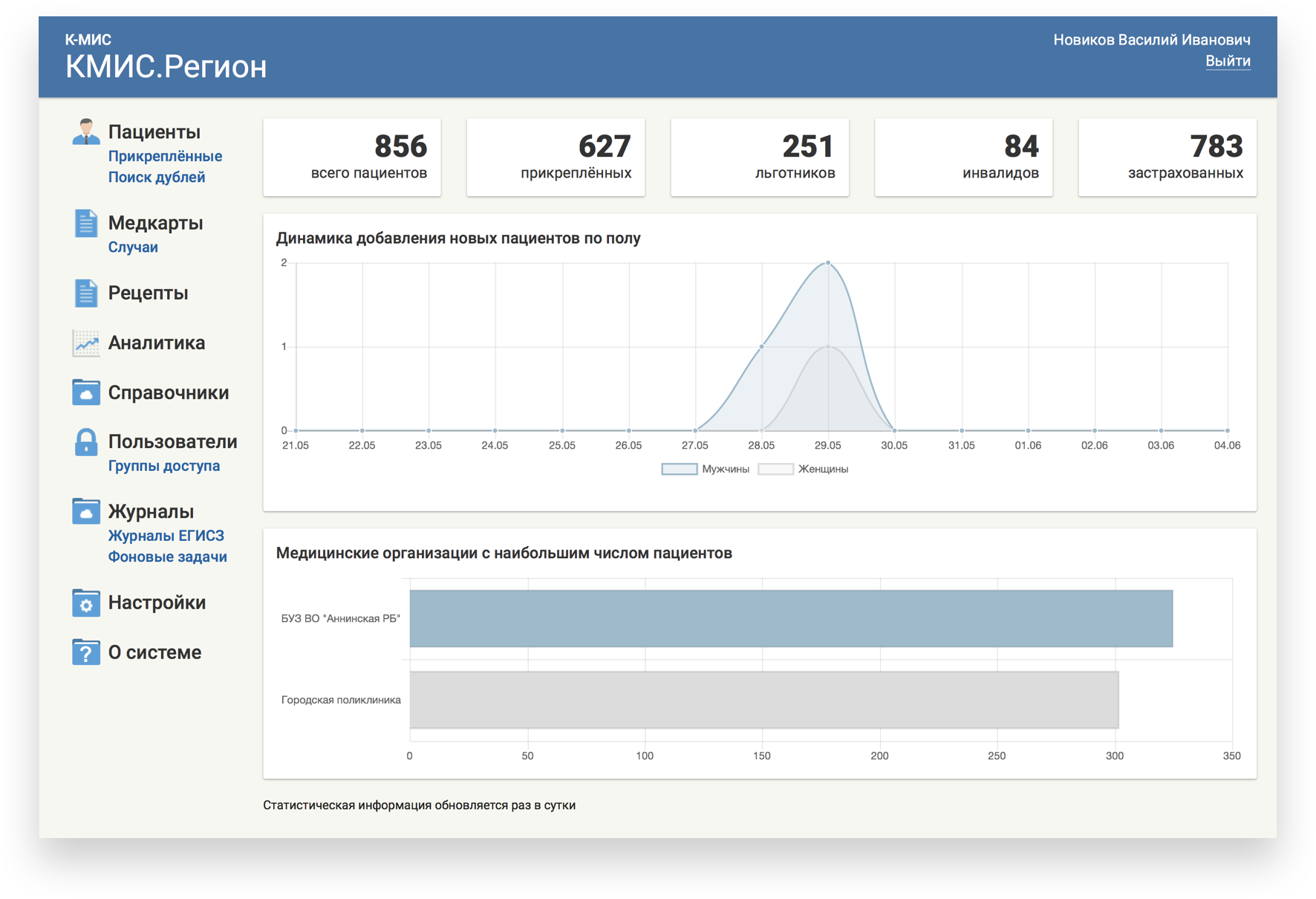Click the 251 льготников card

point(760,158)
